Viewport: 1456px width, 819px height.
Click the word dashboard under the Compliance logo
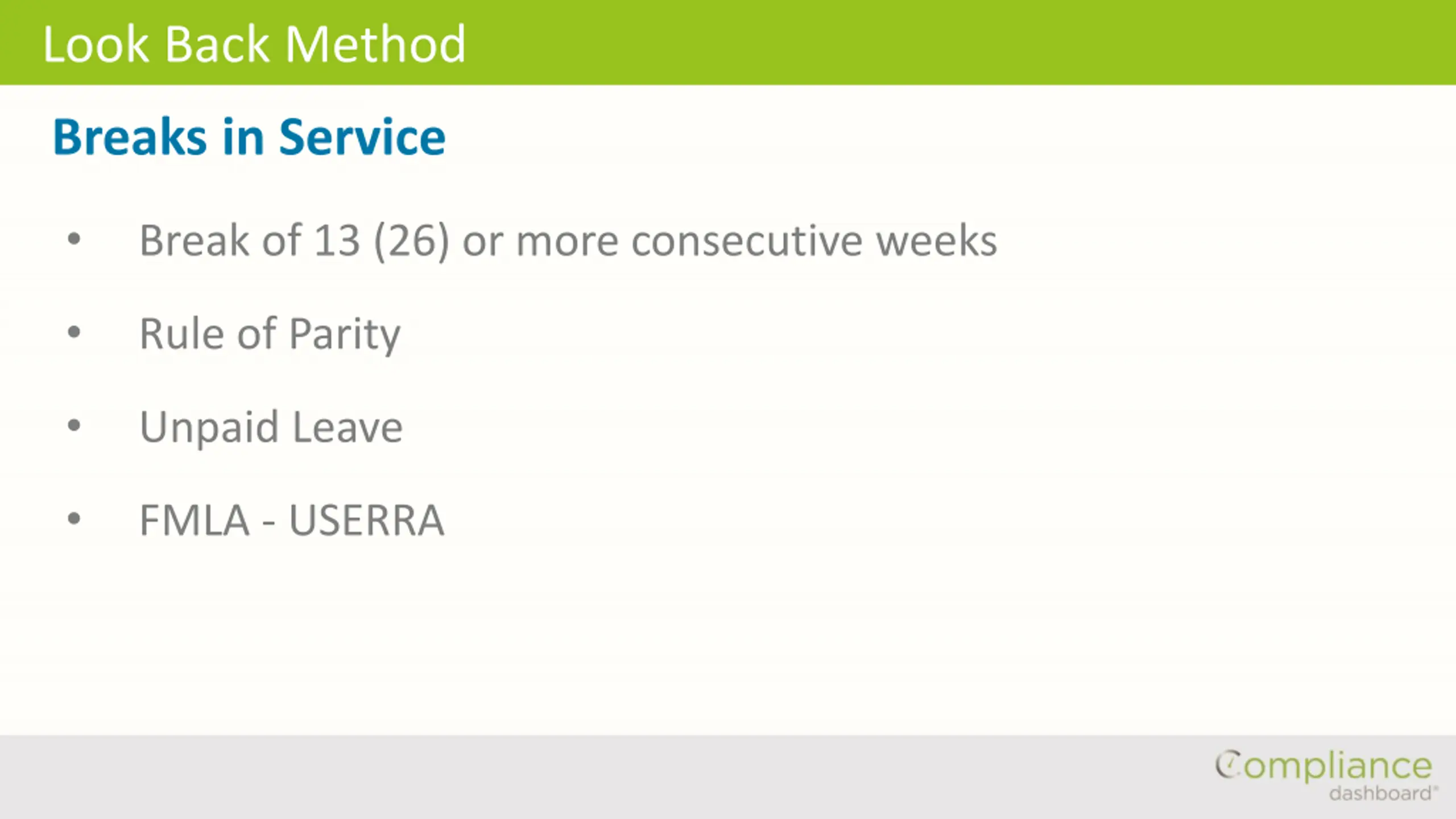coord(1380,793)
